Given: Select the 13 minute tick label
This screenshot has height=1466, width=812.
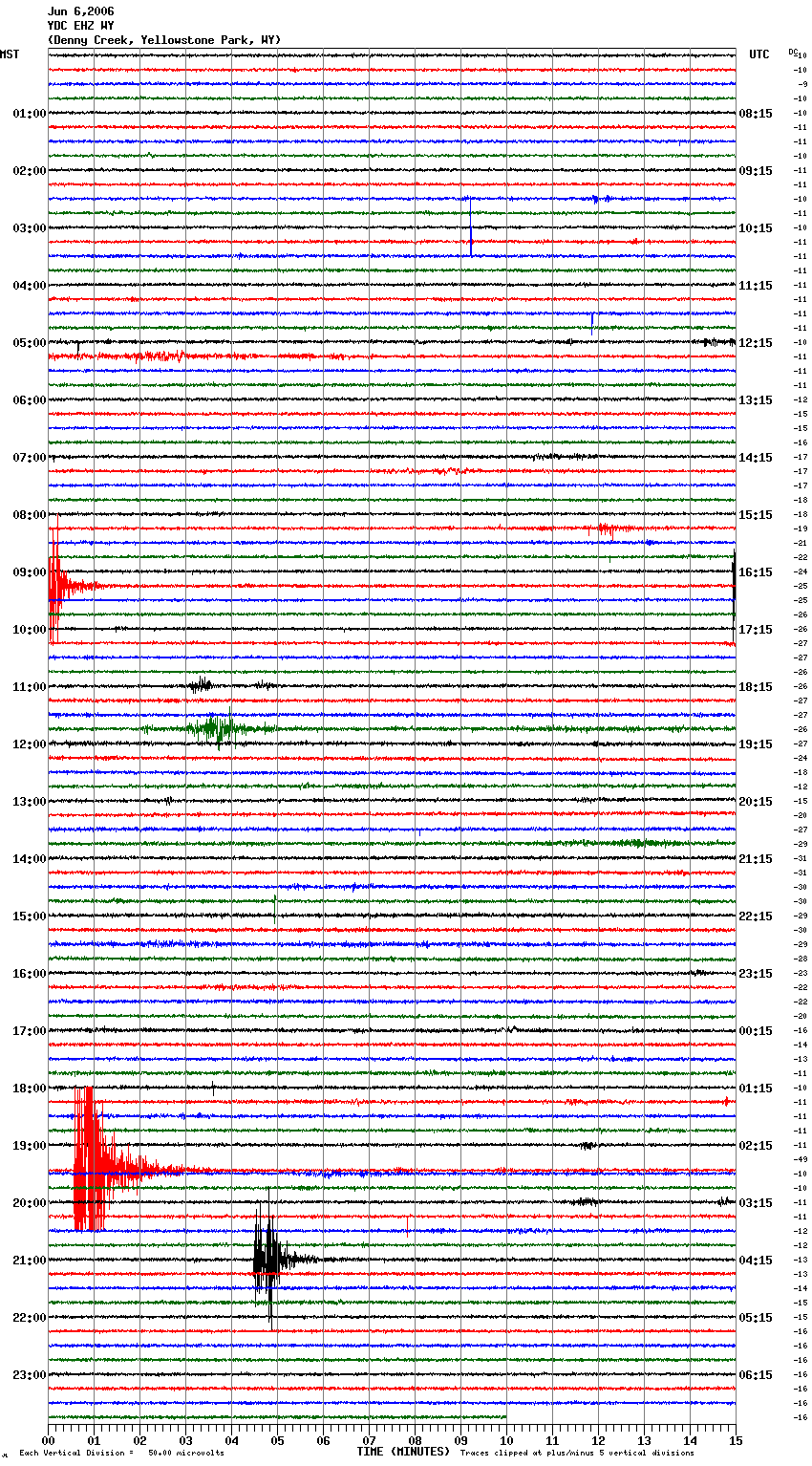Looking at the screenshot, I should point(644,1440).
